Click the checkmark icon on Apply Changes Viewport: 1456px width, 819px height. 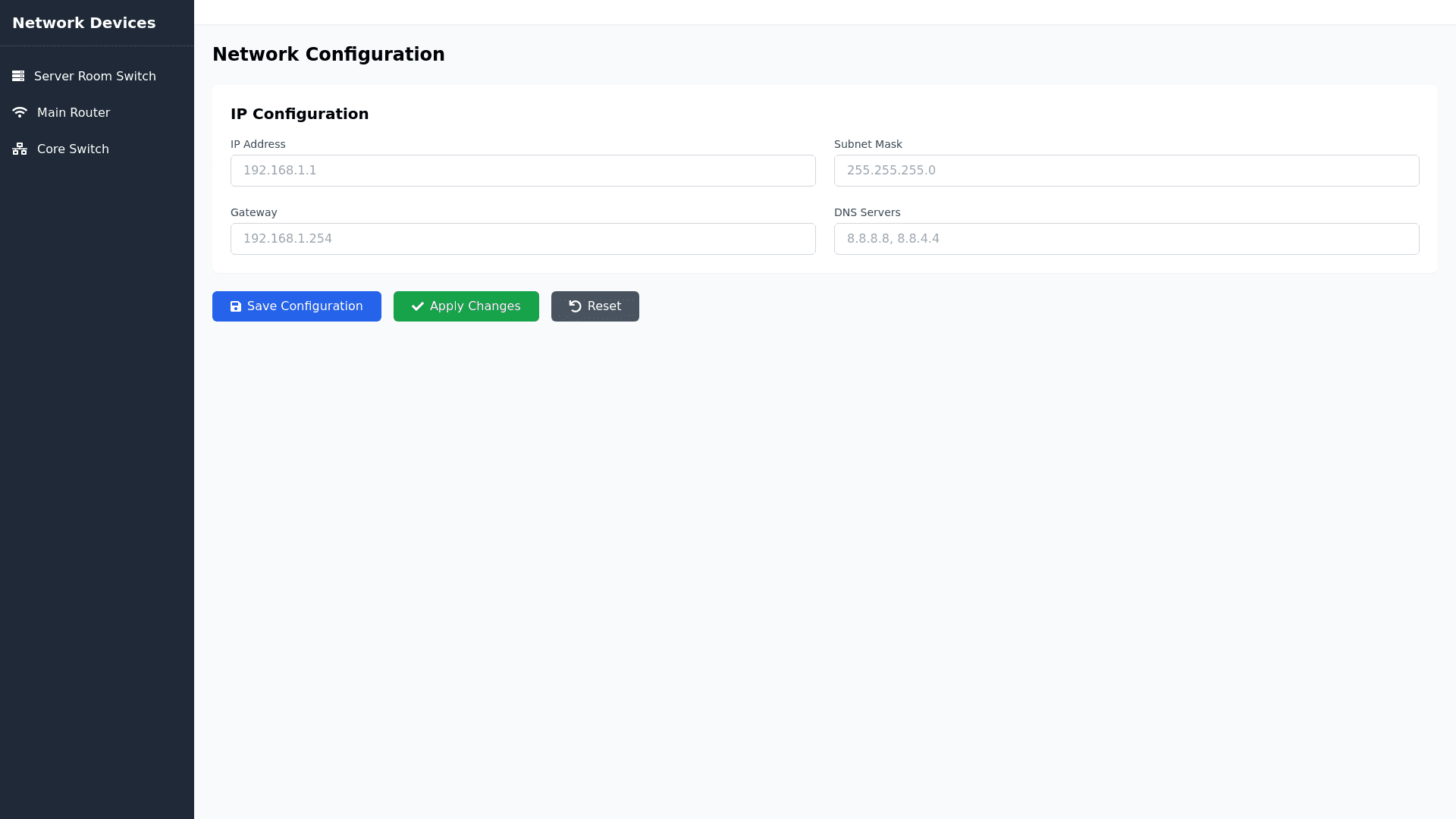(417, 306)
